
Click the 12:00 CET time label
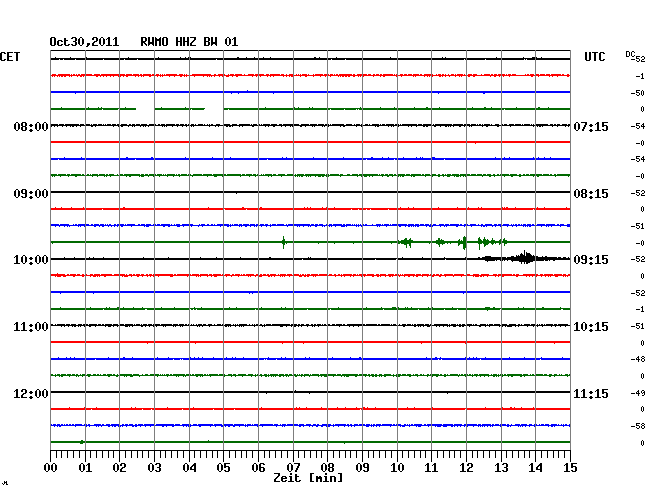[x=31, y=393]
